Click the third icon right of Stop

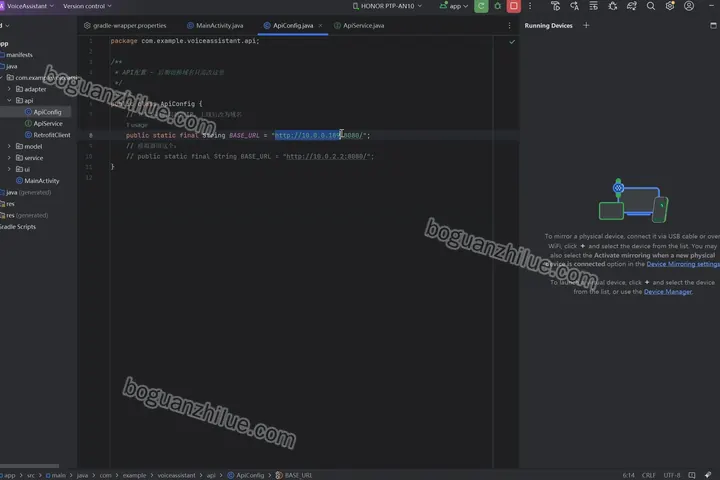click(x=574, y=6)
